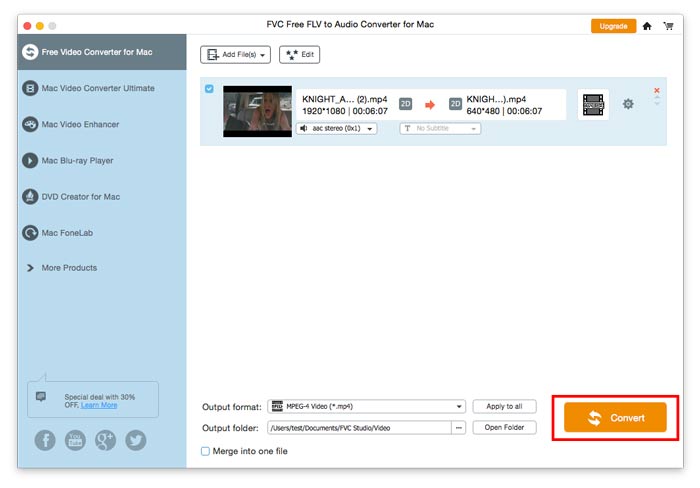The image size is (700, 488).
Task: Click the Mac Video Enhancer palette icon
Action: 30,124
